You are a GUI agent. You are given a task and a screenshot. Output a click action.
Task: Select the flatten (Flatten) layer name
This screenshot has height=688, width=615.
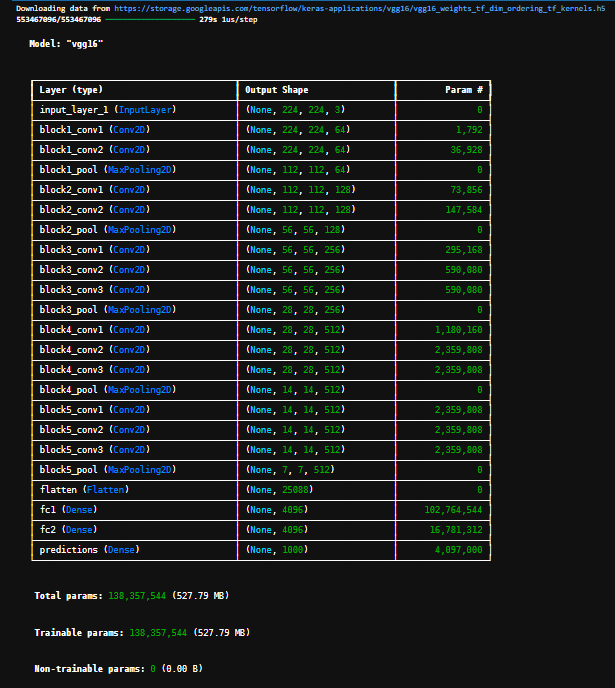(84, 490)
